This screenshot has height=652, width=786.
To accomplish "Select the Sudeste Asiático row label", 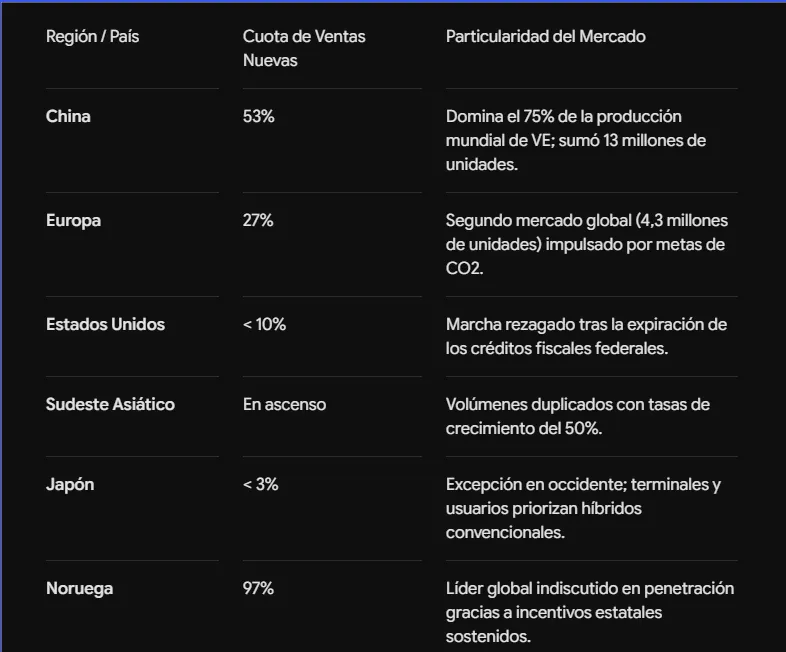I will [x=110, y=404].
